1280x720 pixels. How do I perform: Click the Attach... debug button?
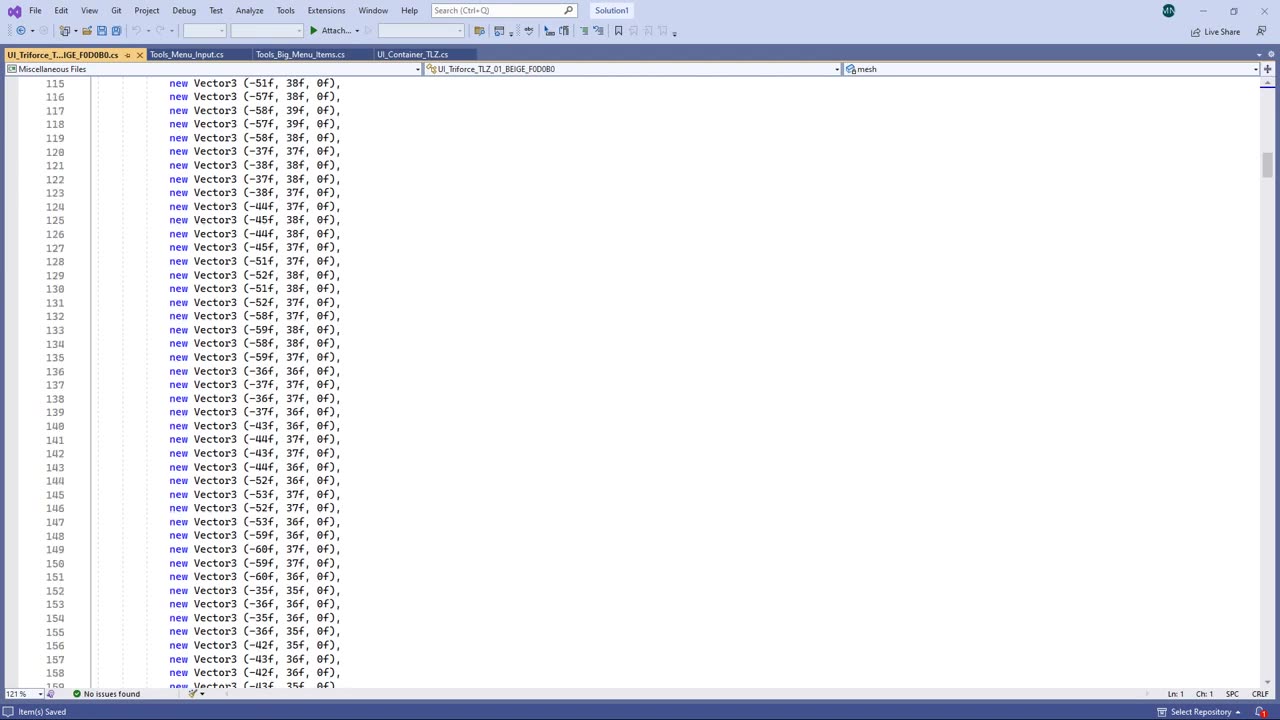[334, 31]
